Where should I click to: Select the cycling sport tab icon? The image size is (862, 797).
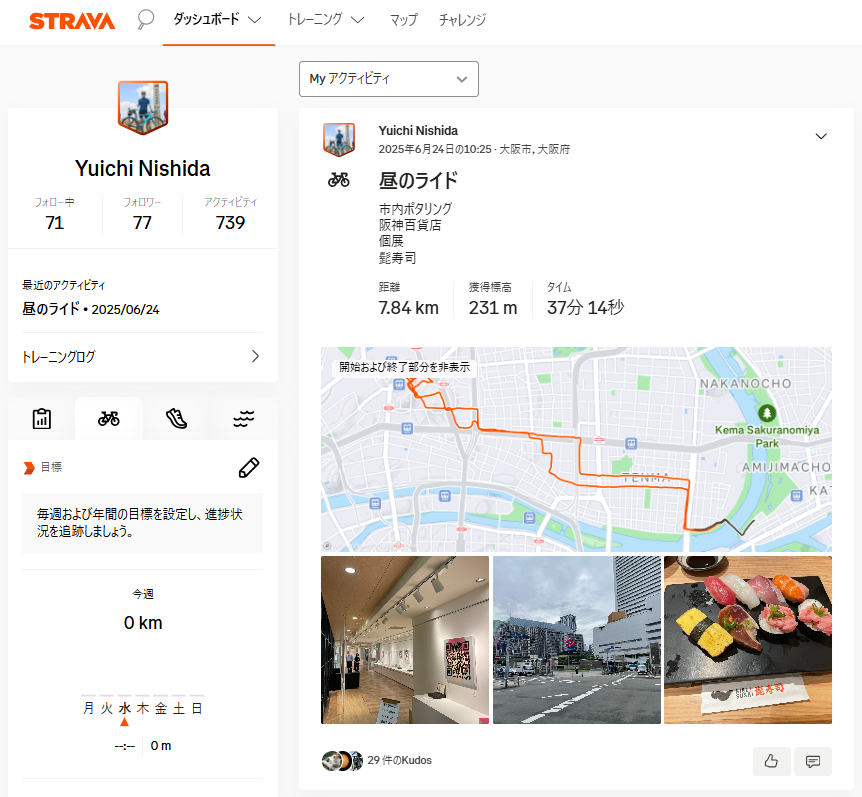click(x=109, y=418)
